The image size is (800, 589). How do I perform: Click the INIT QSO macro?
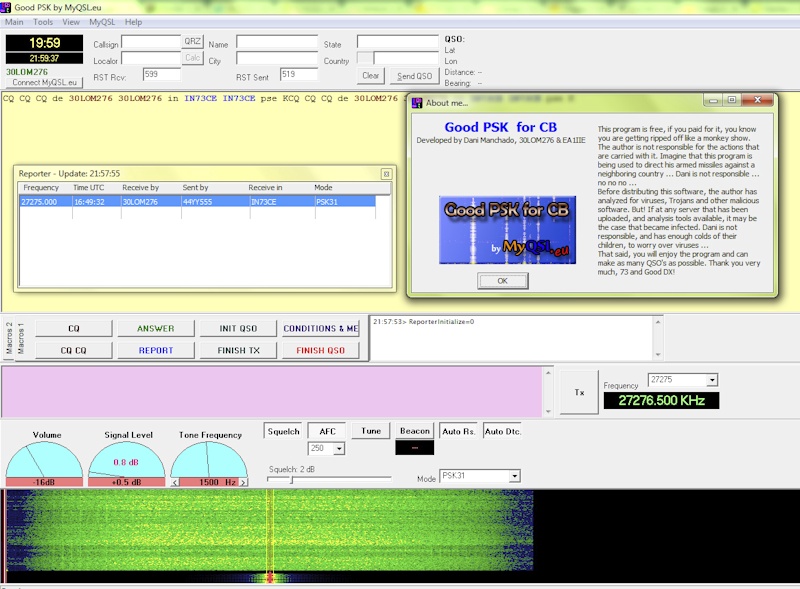[x=238, y=328]
